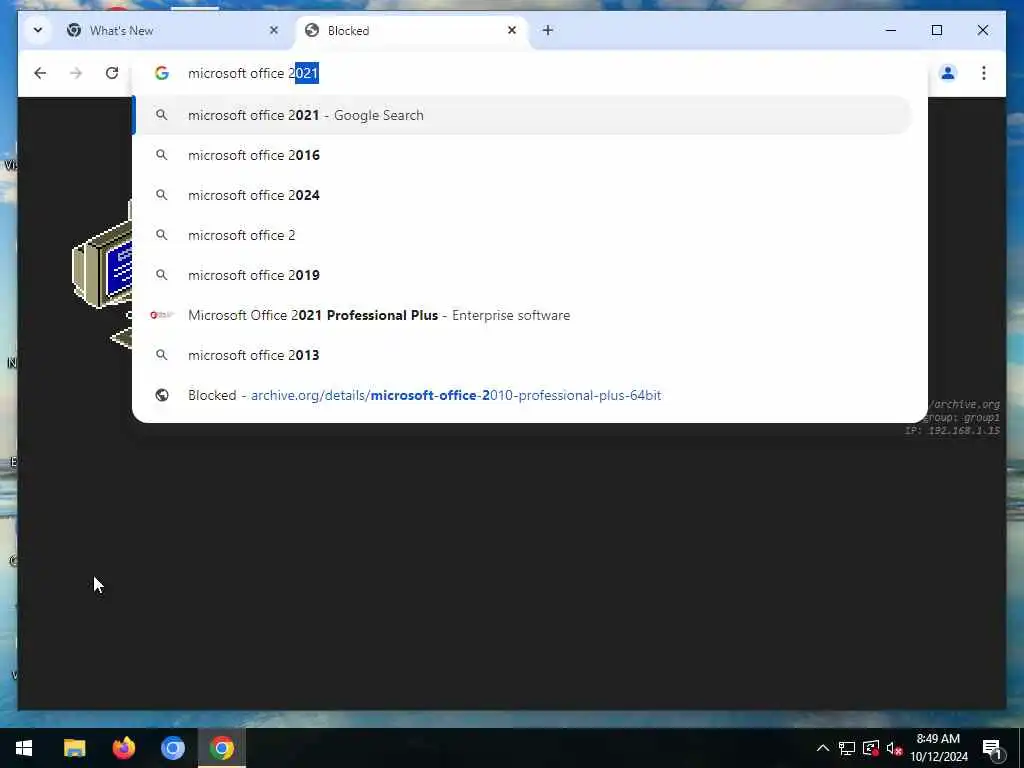Click the magnifier icon beside 'microsoft office 2016'
The image size is (1024, 768).
point(162,155)
